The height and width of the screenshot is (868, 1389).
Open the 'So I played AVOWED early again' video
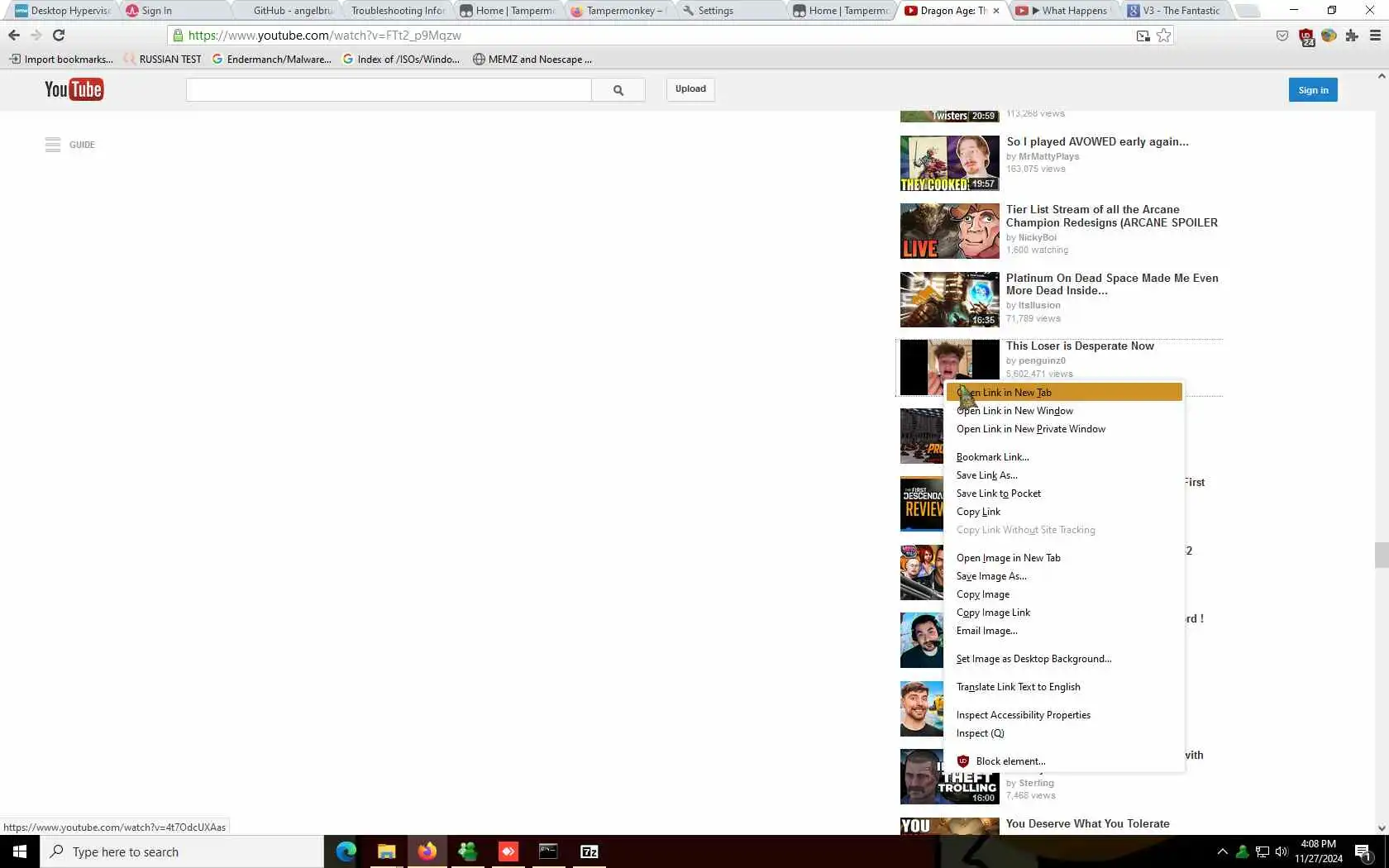pos(1097,142)
